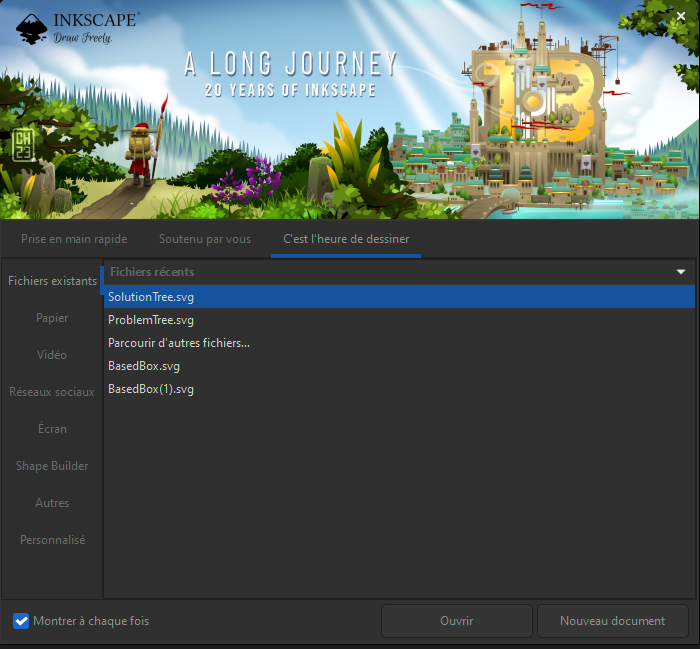Select Fichiers existants in the sidebar
Image resolution: width=700 pixels, height=649 pixels.
click(x=52, y=281)
